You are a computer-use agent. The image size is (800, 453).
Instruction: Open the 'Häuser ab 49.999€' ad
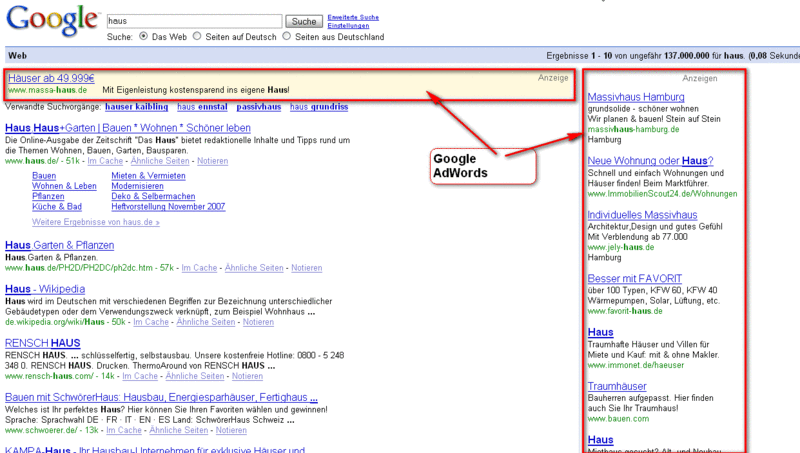click(51, 78)
